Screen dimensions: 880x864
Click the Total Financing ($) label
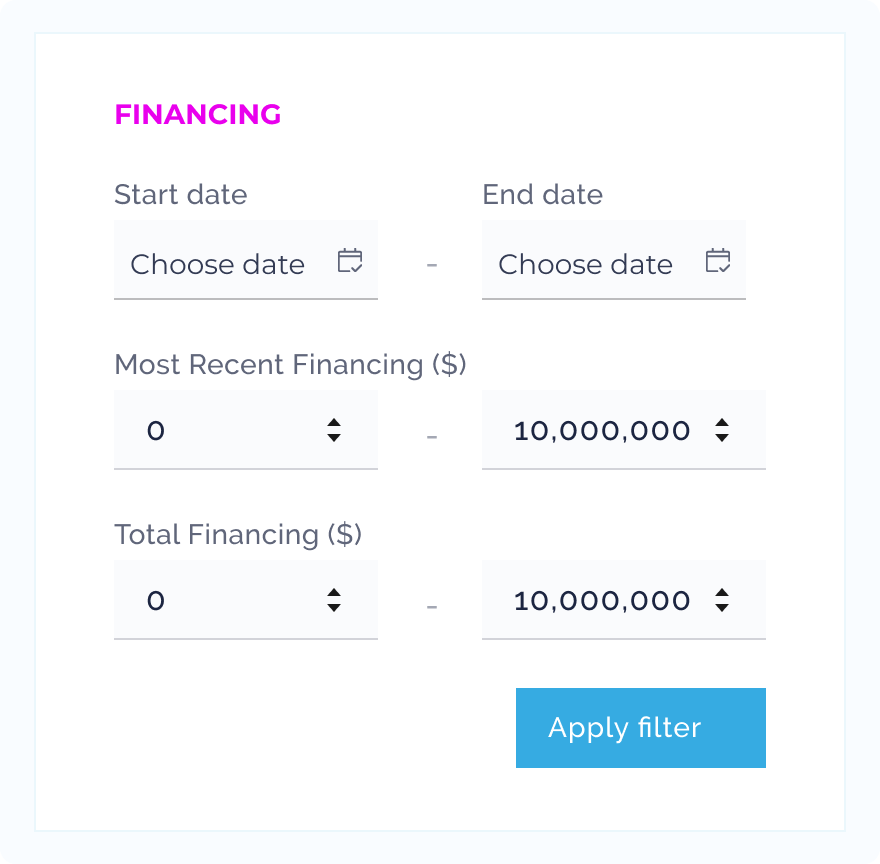pyautogui.click(x=238, y=535)
